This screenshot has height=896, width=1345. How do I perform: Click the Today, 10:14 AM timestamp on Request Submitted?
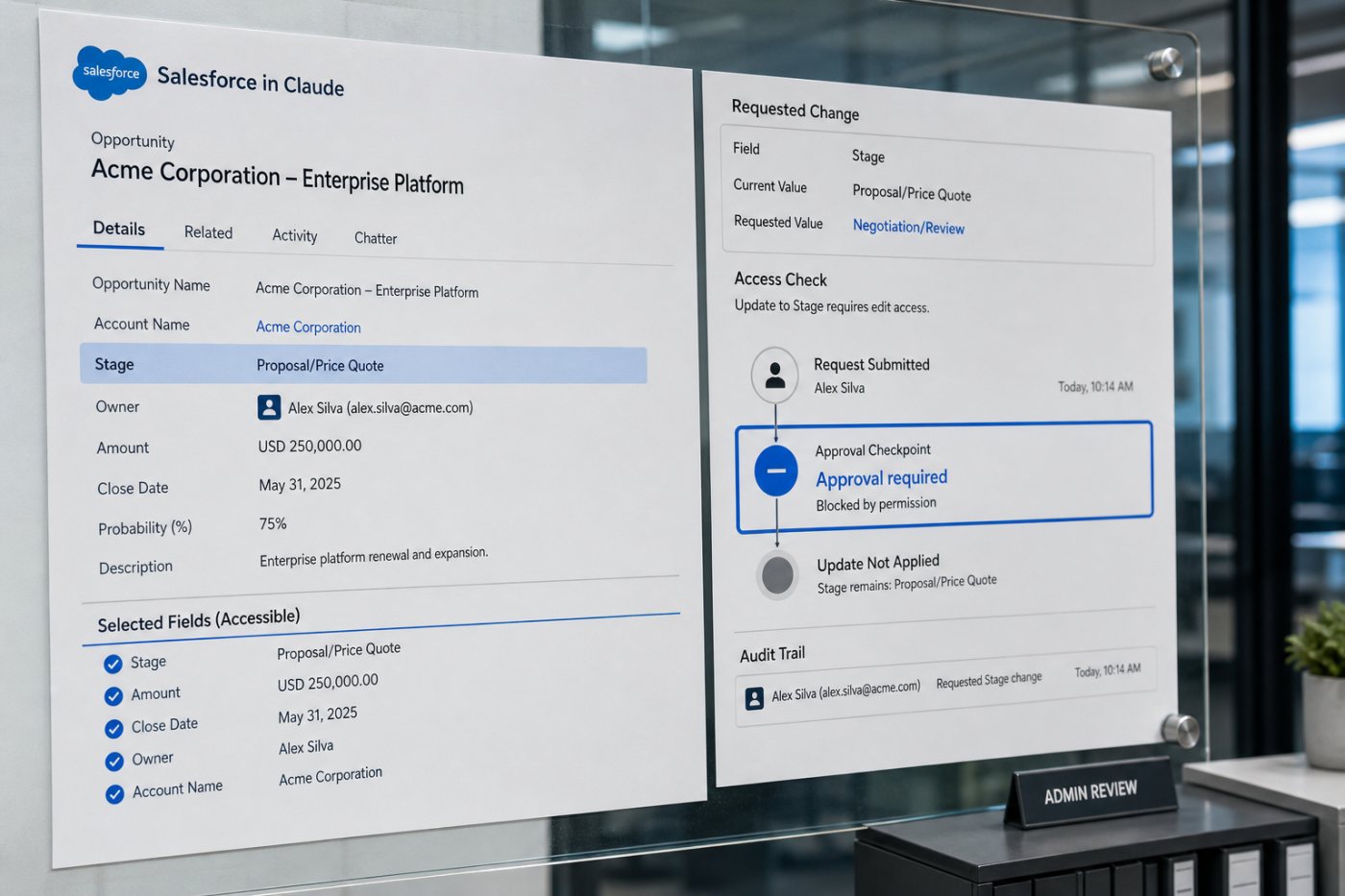click(x=1096, y=386)
